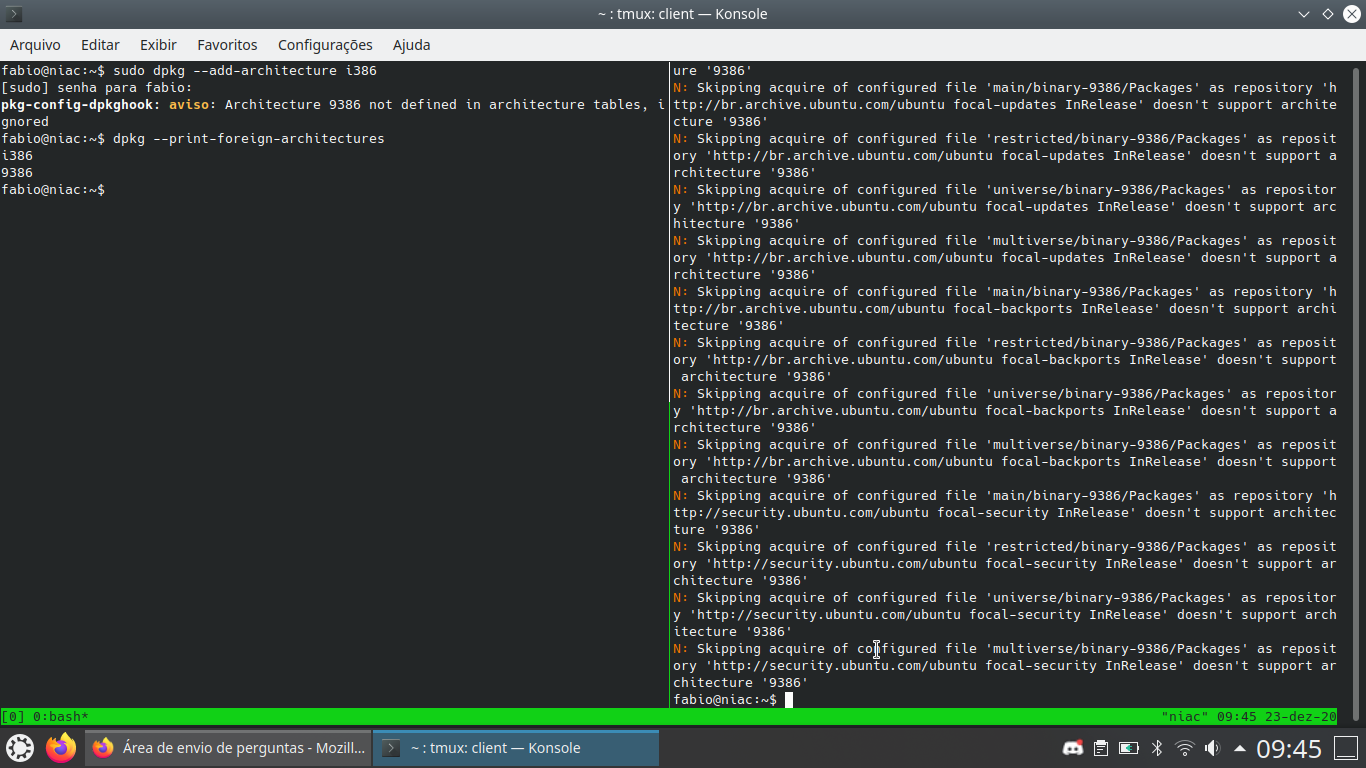Switch to the Firefox 'Área de envio de perguntas' window
This screenshot has width=1366, height=768.
tap(228, 748)
